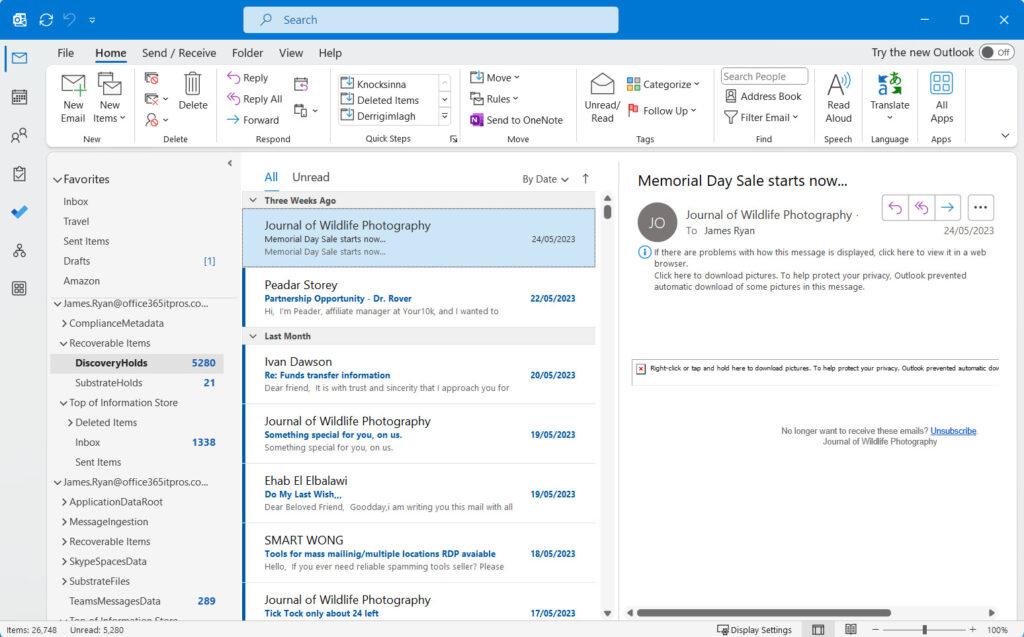This screenshot has height=637, width=1024.
Task: Click the Meeting reply icon
Action: 300,84
